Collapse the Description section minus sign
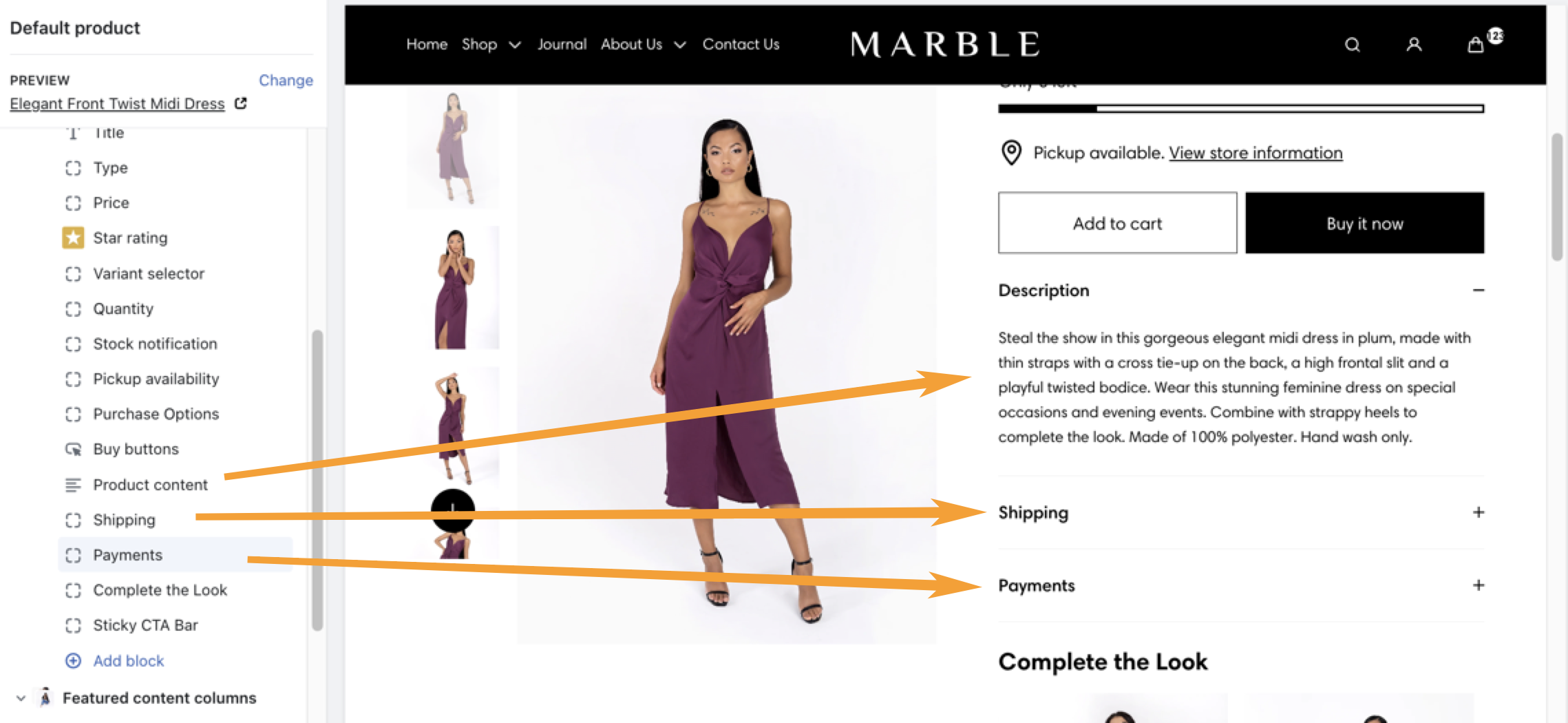1568x723 pixels. 1478,291
